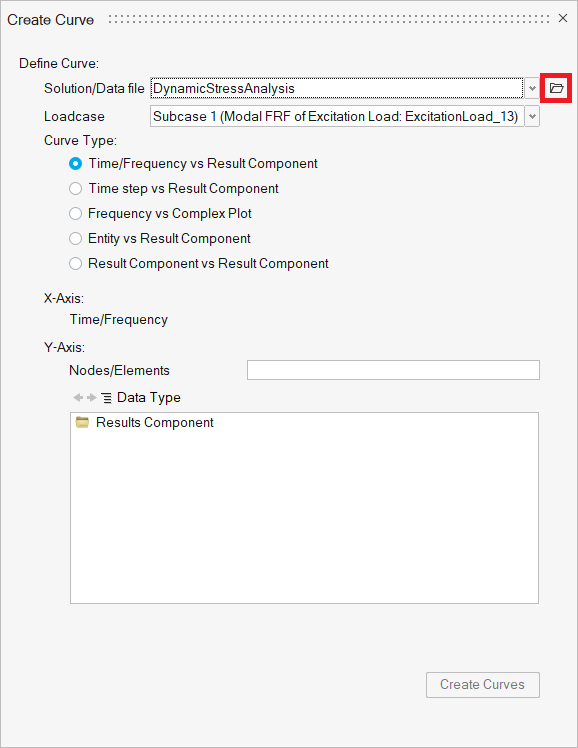This screenshot has width=578, height=748.
Task: Expand the Loadcase dropdown arrow
Action: (532, 116)
